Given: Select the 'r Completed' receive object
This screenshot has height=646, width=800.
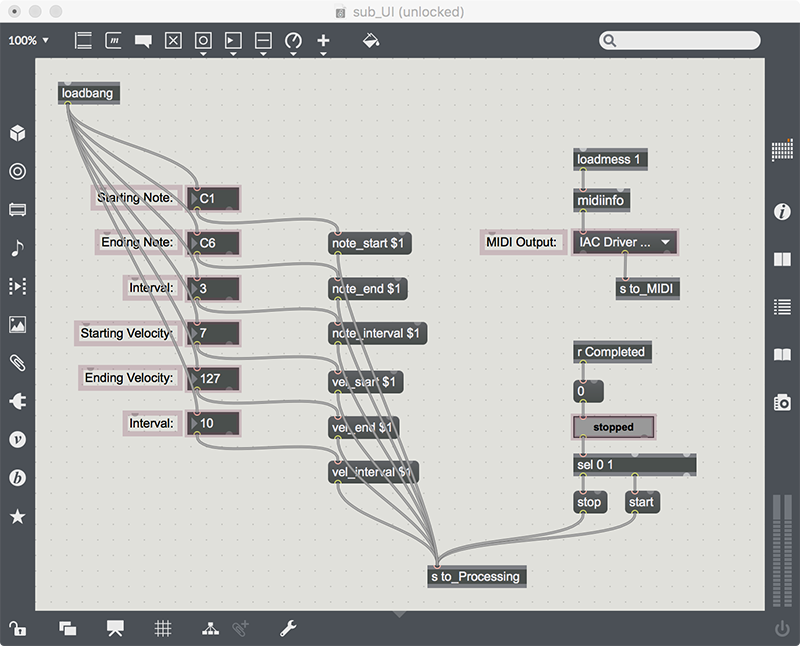Looking at the screenshot, I should tap(612, 352).
